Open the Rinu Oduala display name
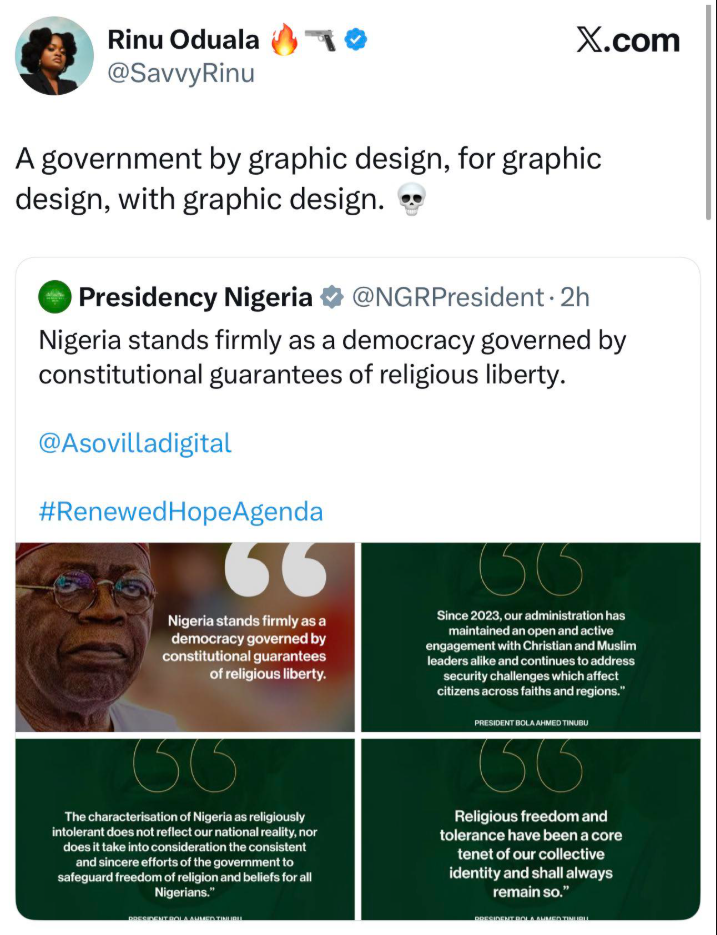This screenshot has height=935, width=717. (183, 40)
